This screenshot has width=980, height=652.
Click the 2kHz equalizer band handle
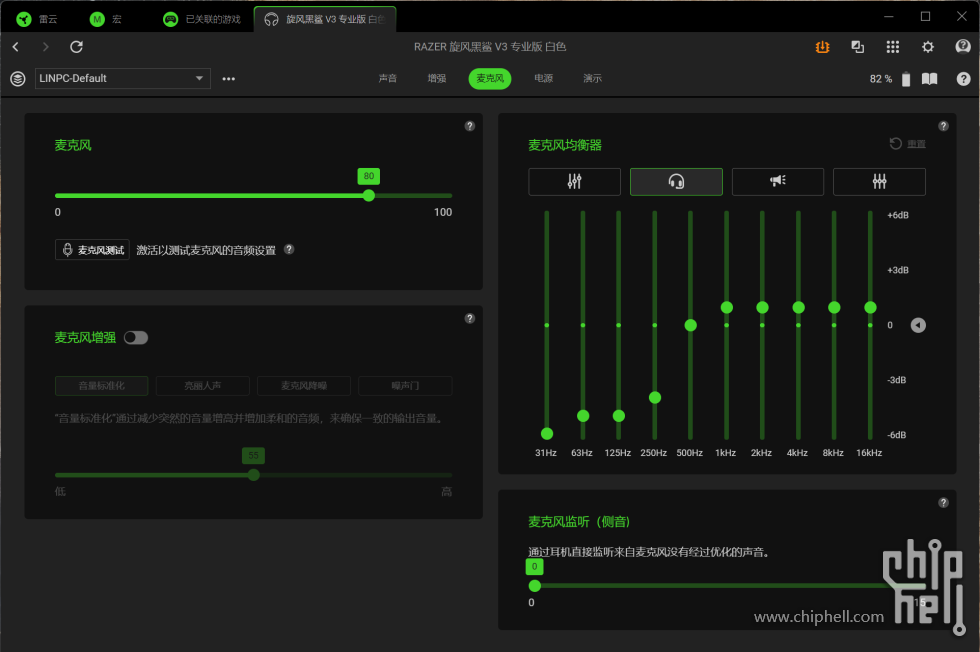(x=762, y=307)
